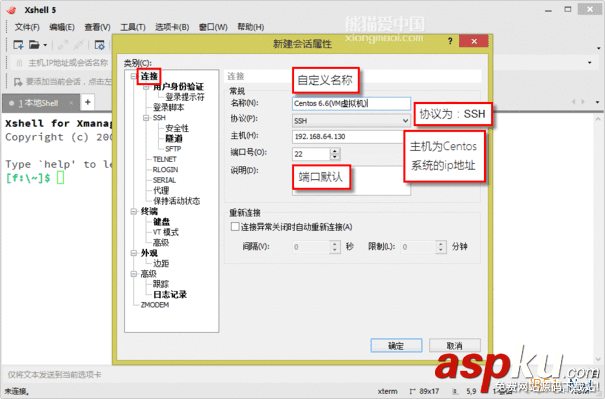Collapse the 用户身份验证 tree node
Screen dimensions: 605x399
click(x=146, y=87)
